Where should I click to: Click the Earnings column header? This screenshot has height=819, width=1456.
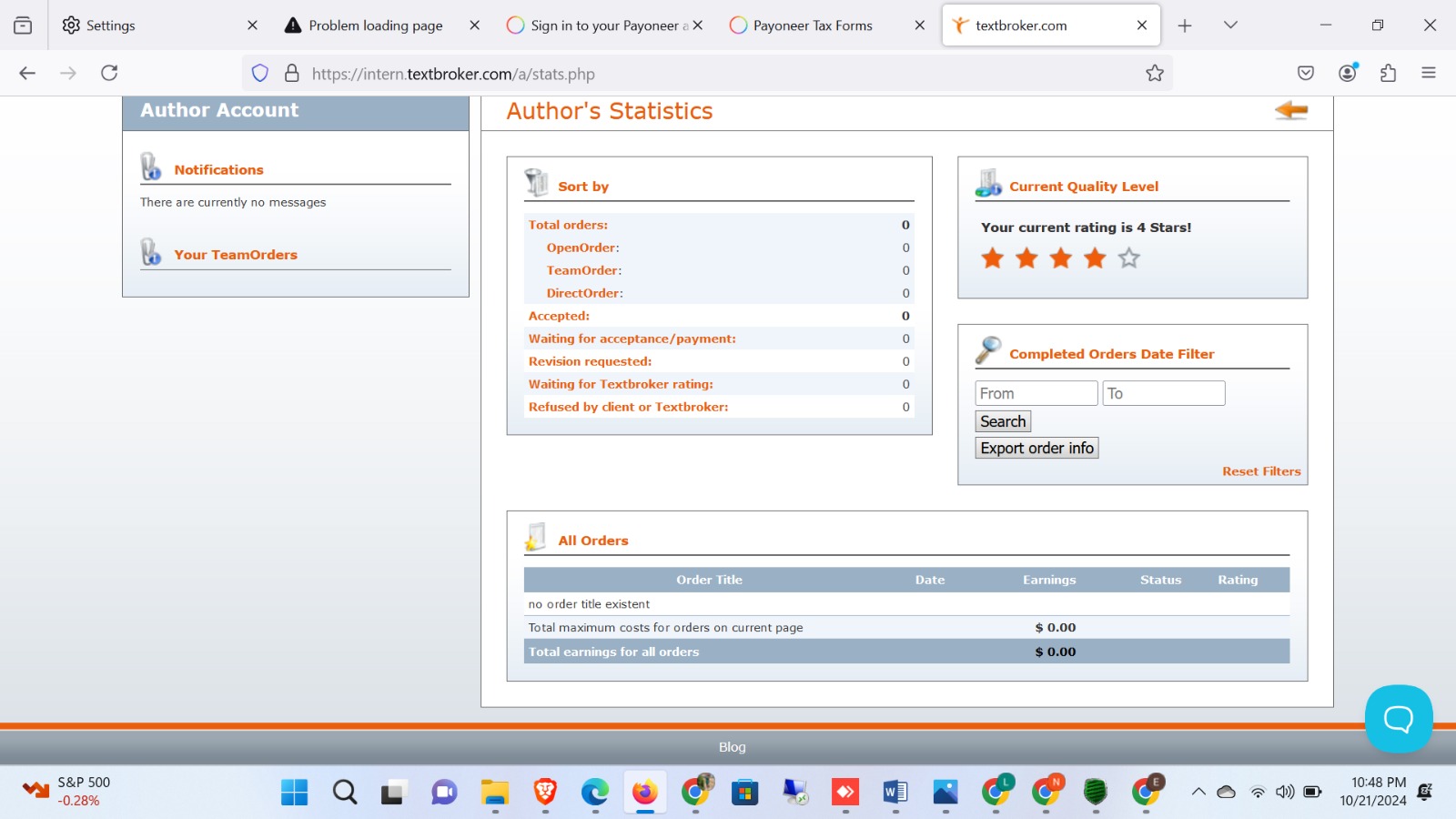coord(1049,580)
